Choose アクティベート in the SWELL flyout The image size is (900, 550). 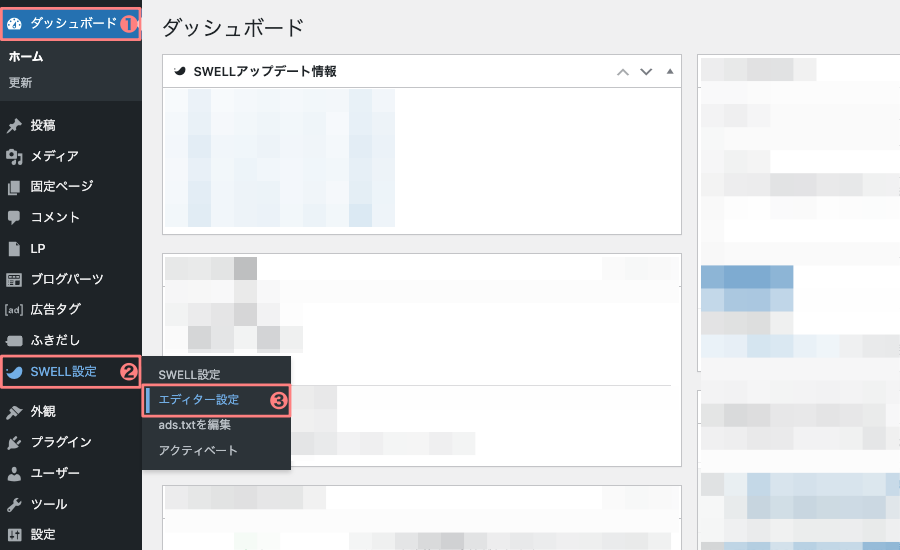198,451
